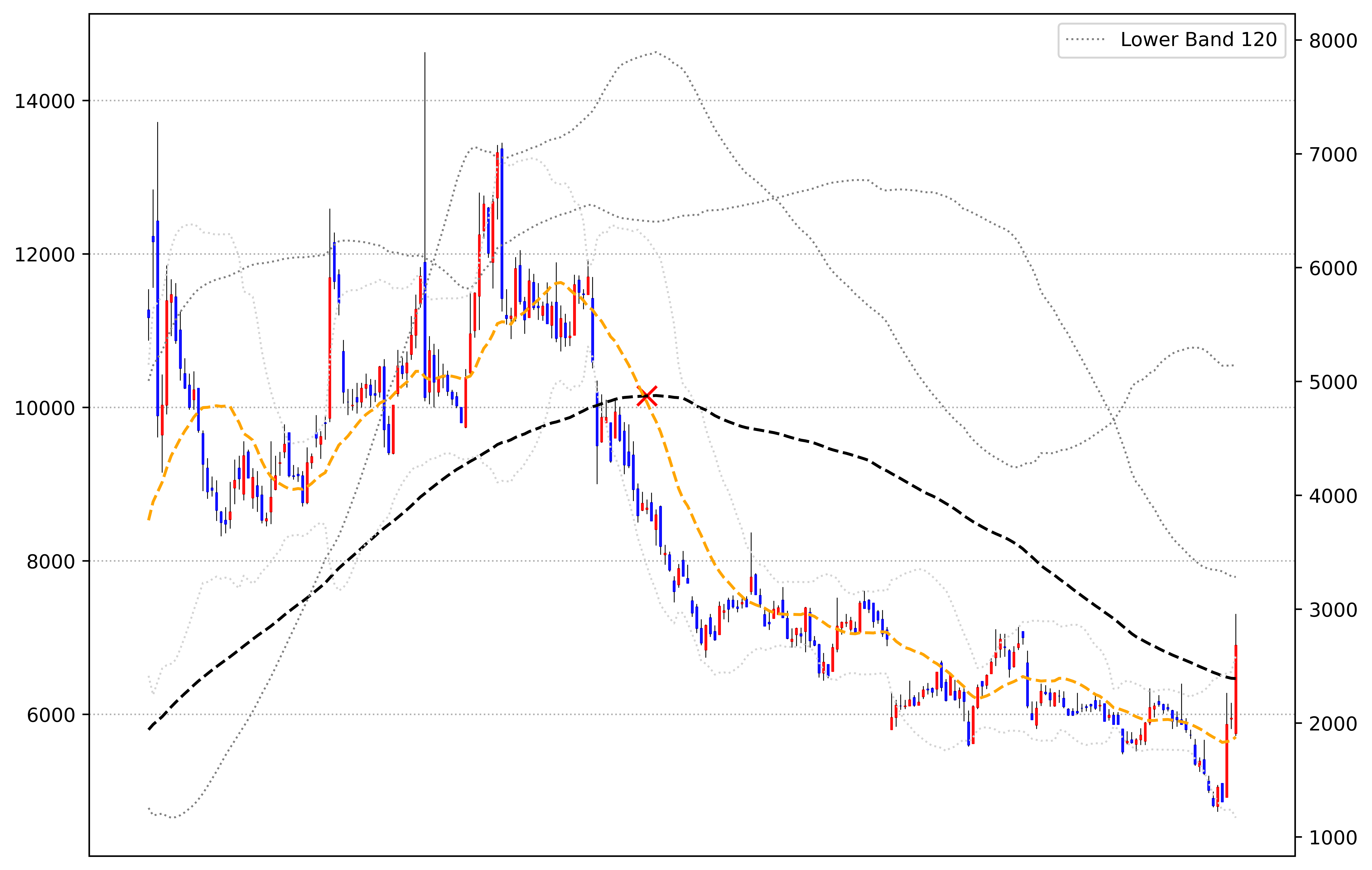The image size is (1372, 870).
Task: Click the 12000 left axis label
Action: coord(45,254)
